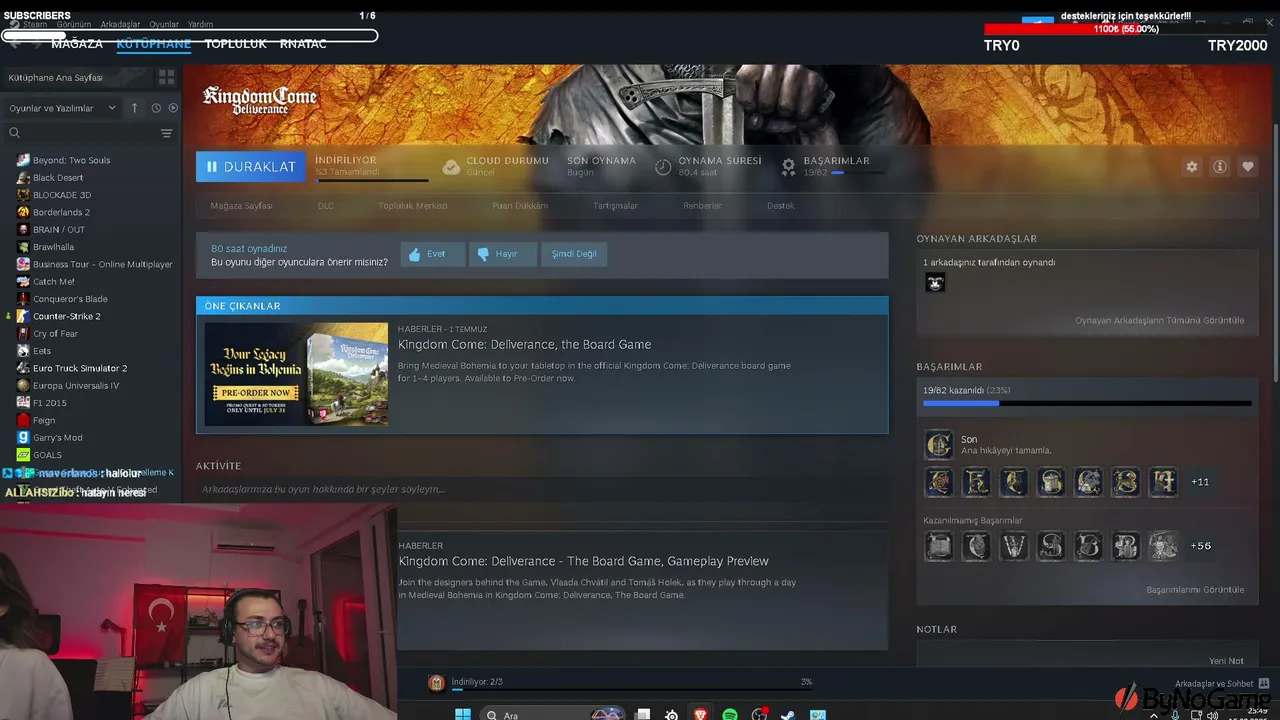Recommend the game with Evet button
The height and width of the screenshot is (720, 1280).
coord(433,254)
